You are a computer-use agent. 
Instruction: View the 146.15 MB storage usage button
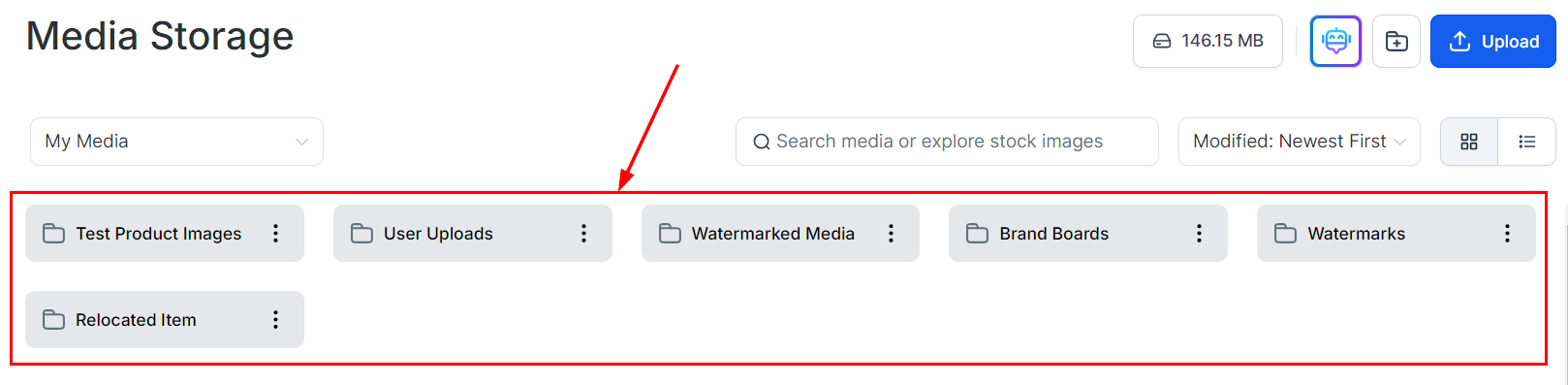(1207, 41)
